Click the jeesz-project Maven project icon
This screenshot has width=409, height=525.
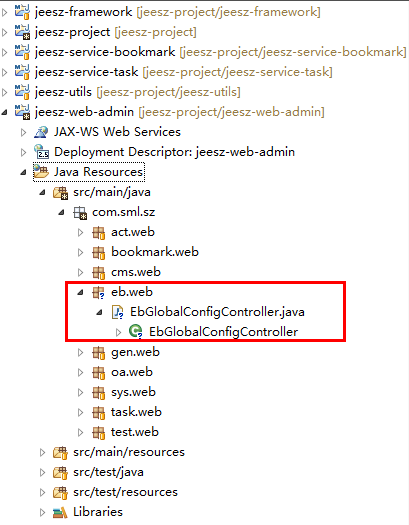click(x=22, y=32)
